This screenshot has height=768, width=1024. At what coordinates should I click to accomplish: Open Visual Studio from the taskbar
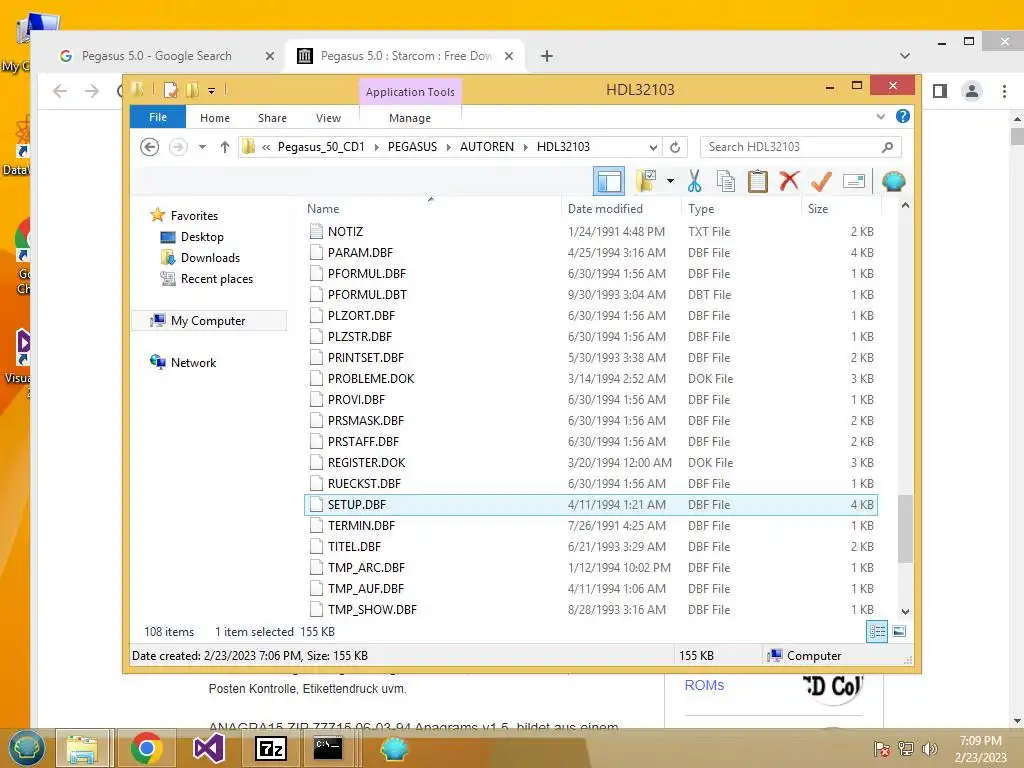tap(209, 748)
